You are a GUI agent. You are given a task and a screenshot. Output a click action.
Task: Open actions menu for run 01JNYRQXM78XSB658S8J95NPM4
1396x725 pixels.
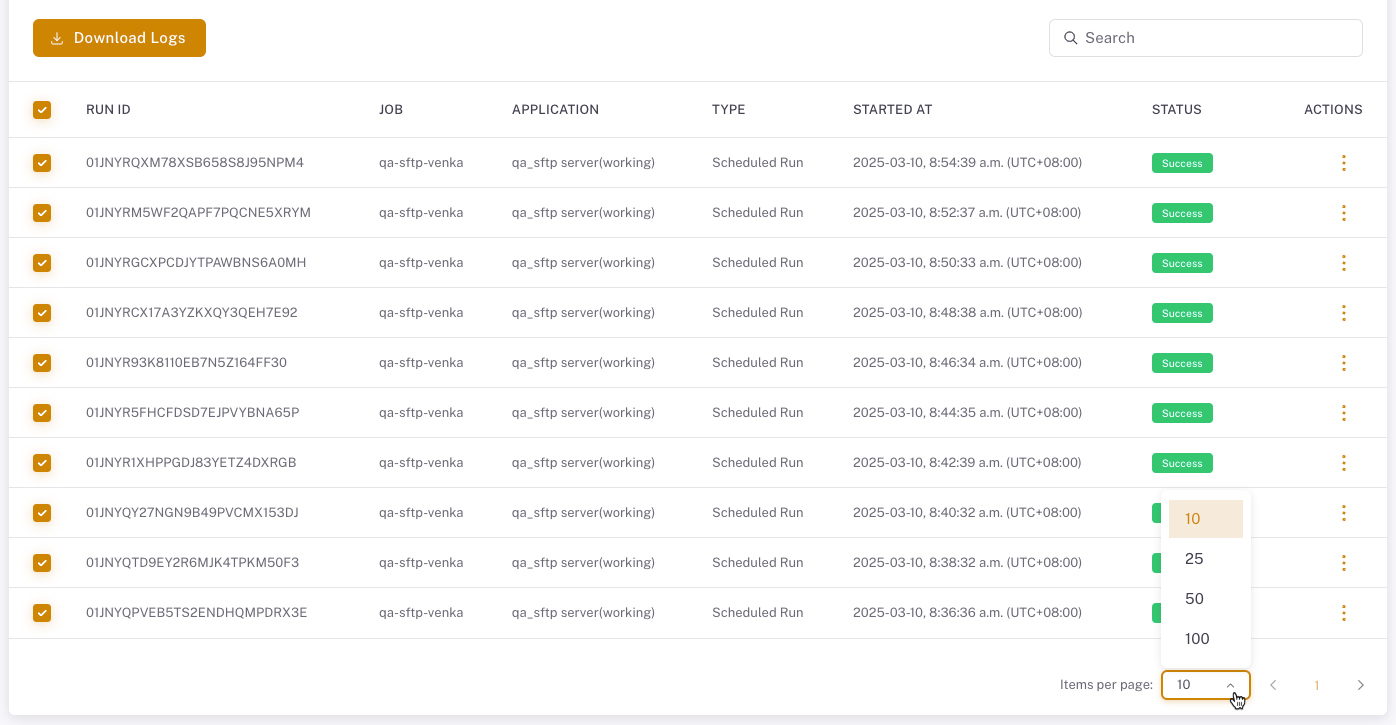click(1343, 163)
